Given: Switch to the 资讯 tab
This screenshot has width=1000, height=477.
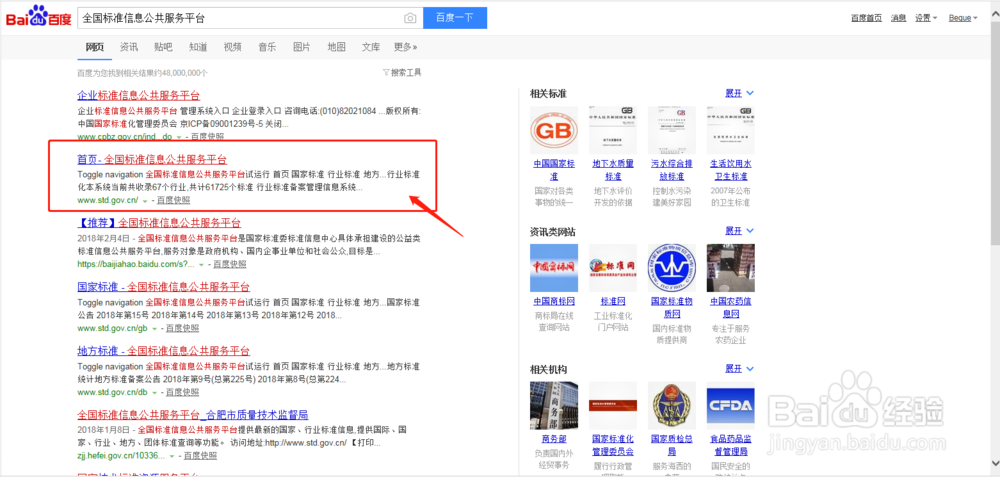Looking at the screenshot, I should [129, 47].
